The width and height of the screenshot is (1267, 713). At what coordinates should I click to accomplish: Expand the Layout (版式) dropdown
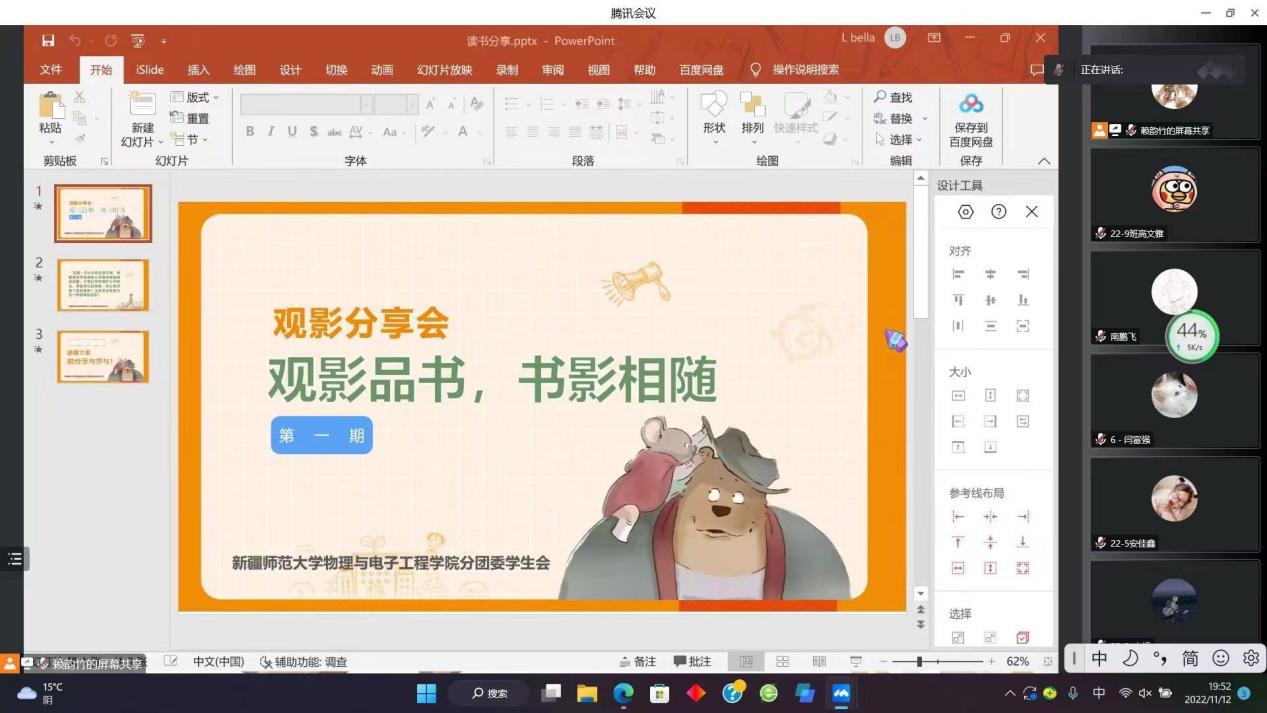pos(196,97)
